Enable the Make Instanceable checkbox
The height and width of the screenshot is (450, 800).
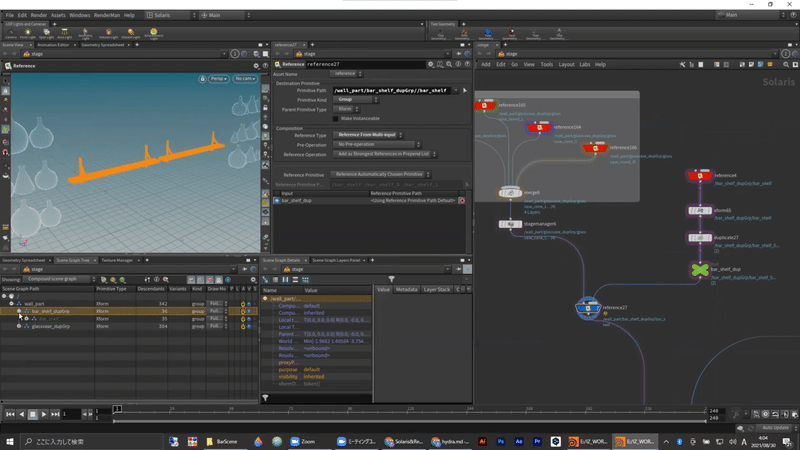[x=335, y=118]
